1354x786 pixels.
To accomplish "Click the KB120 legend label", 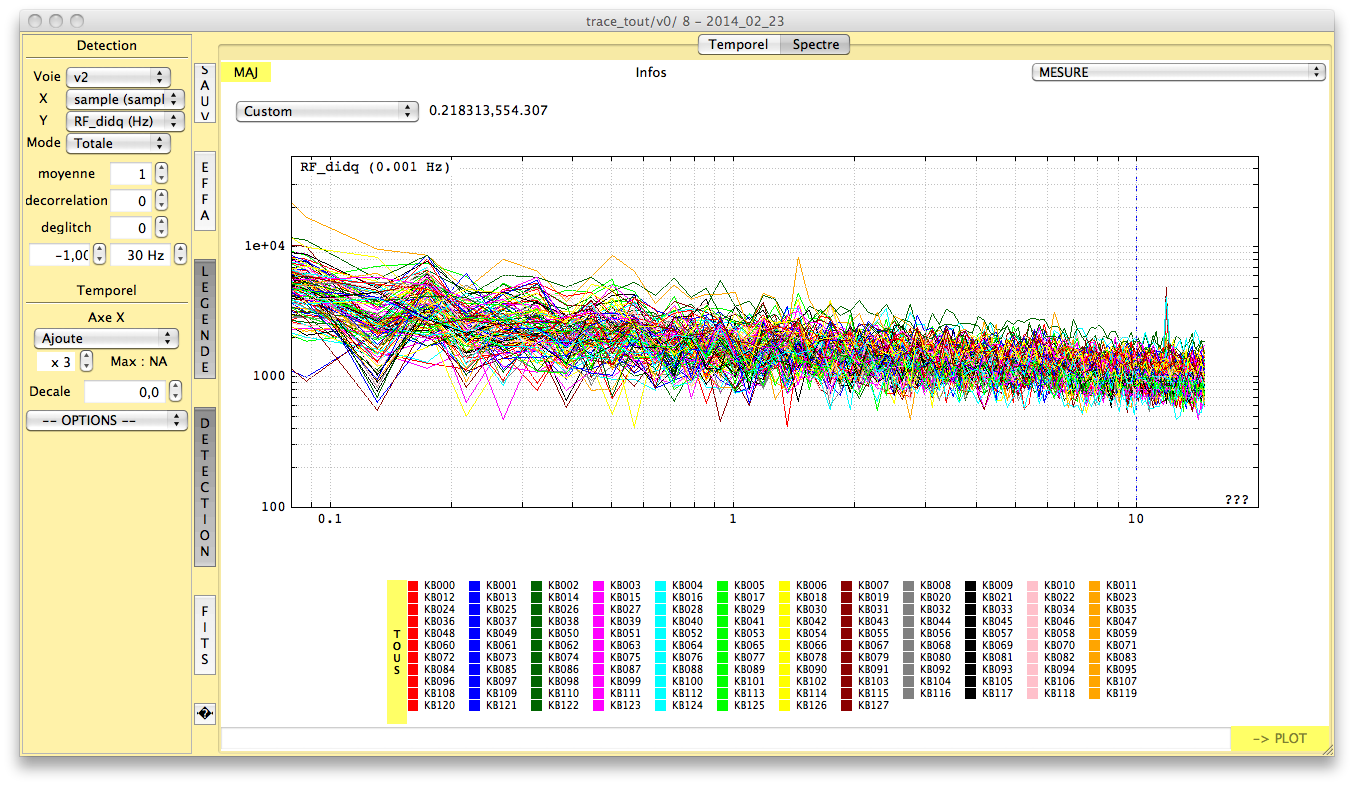I will [x=439, y=705].
